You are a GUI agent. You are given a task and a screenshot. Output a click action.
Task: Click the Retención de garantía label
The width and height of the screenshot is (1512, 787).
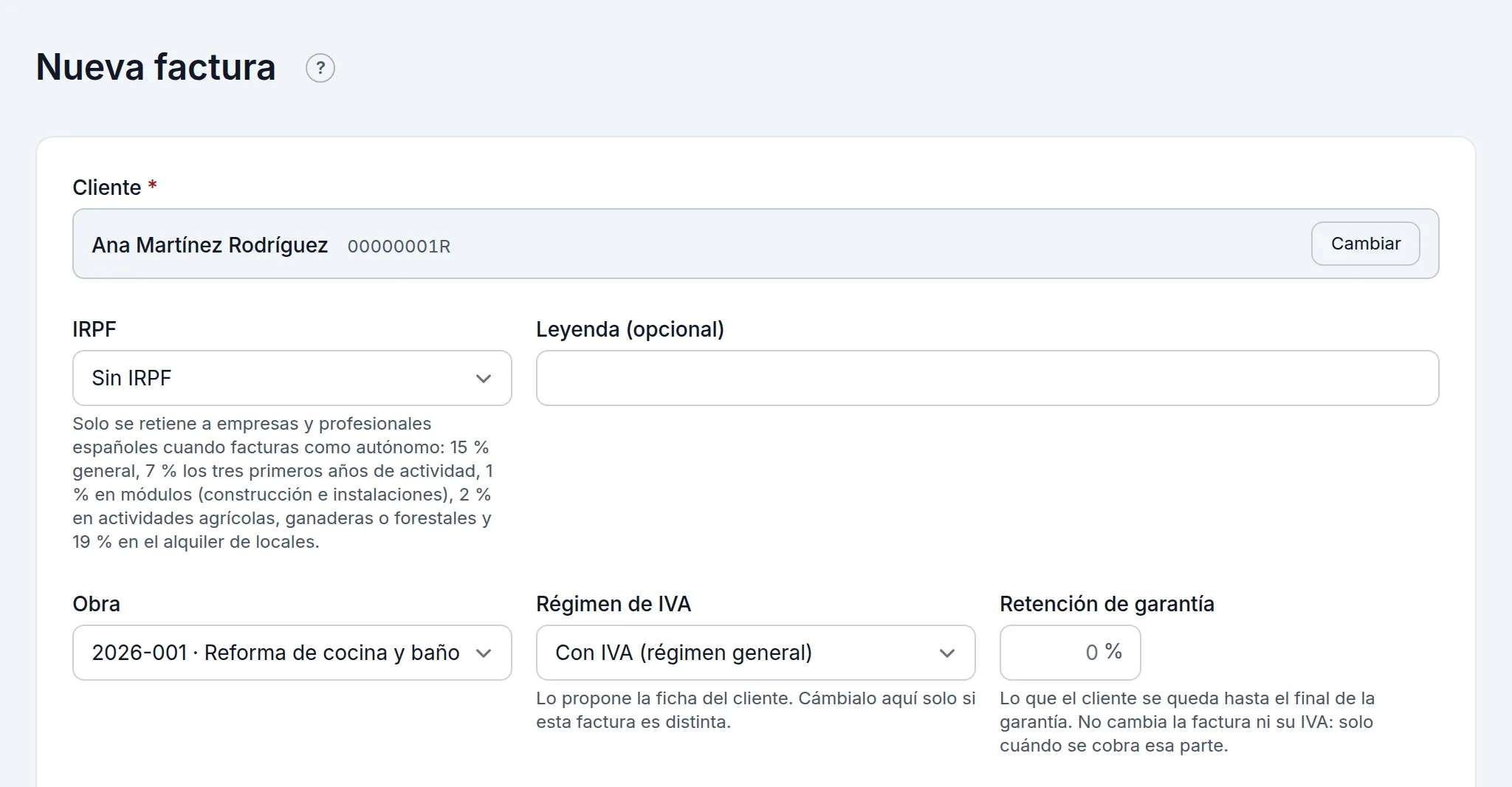point(1107,604)
